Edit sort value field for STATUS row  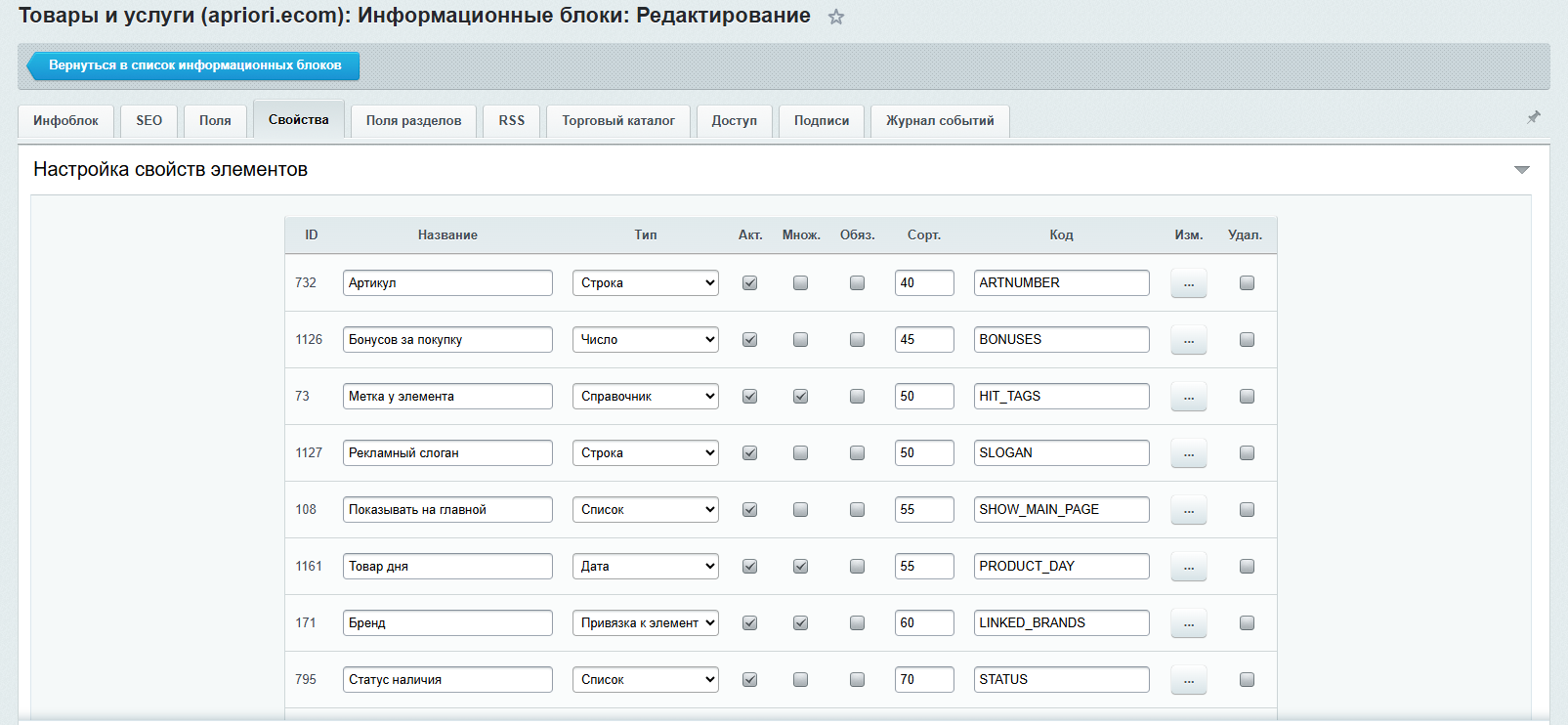[924, 679]
